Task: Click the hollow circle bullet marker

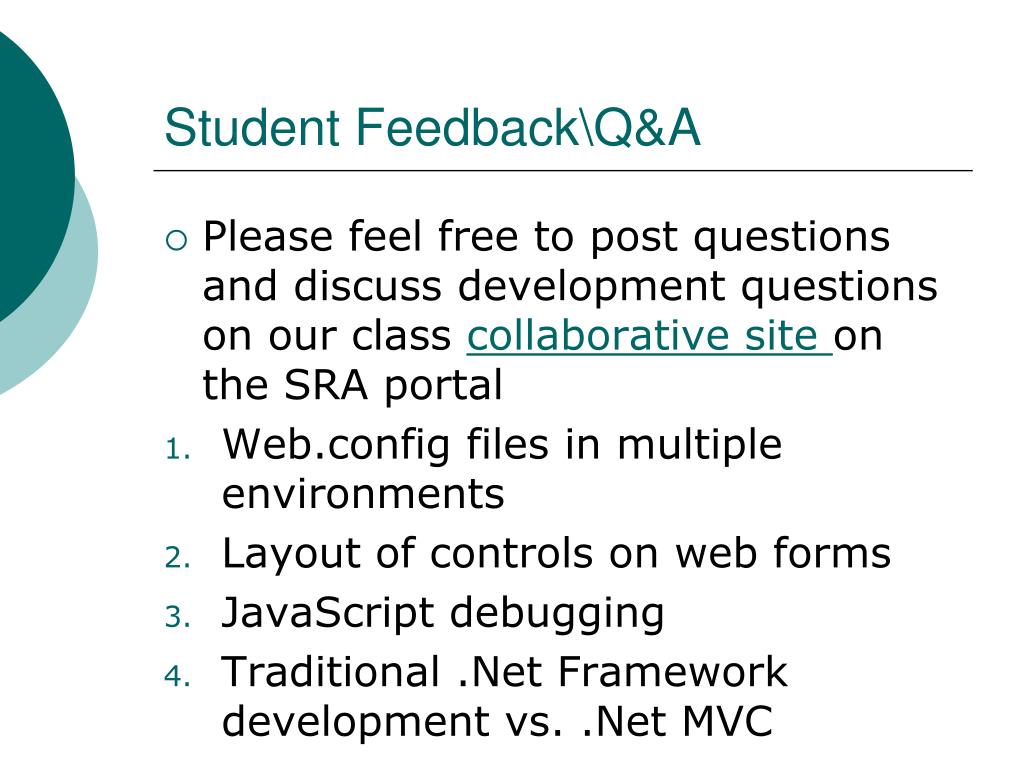Action: 176,241
